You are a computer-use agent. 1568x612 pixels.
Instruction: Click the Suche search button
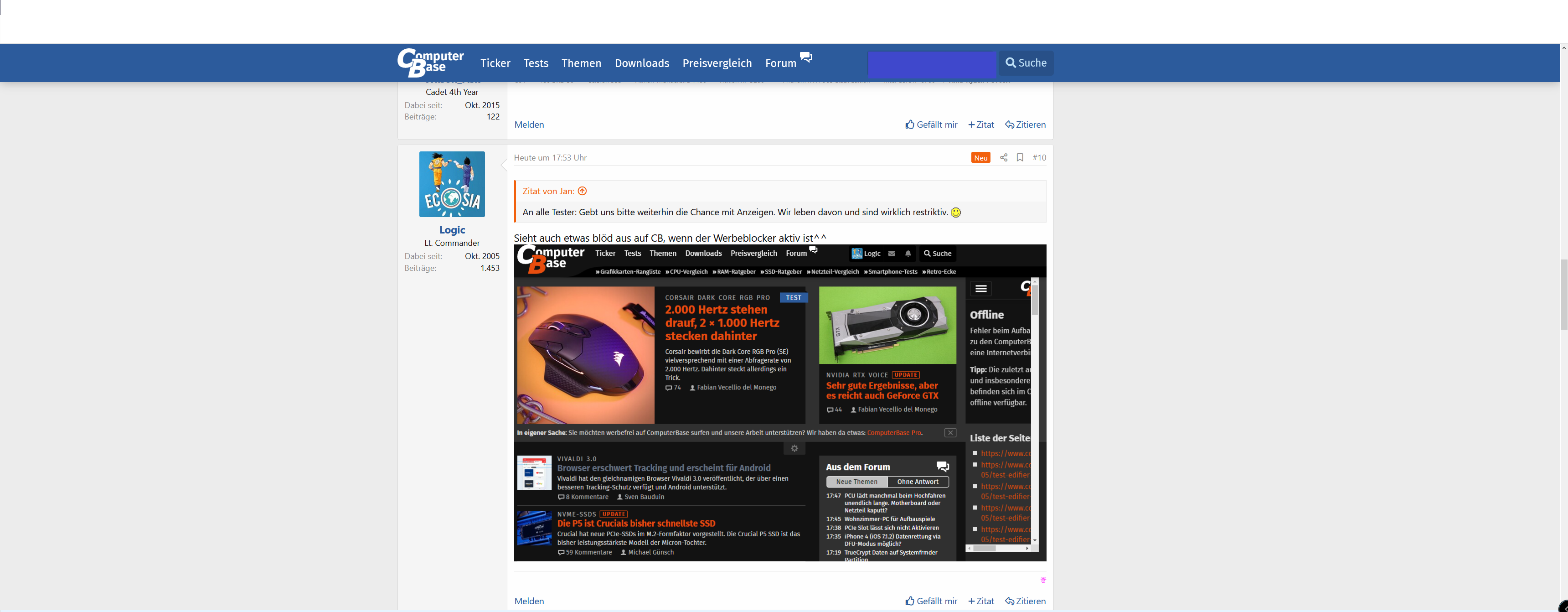click(x=1026, y=63)
